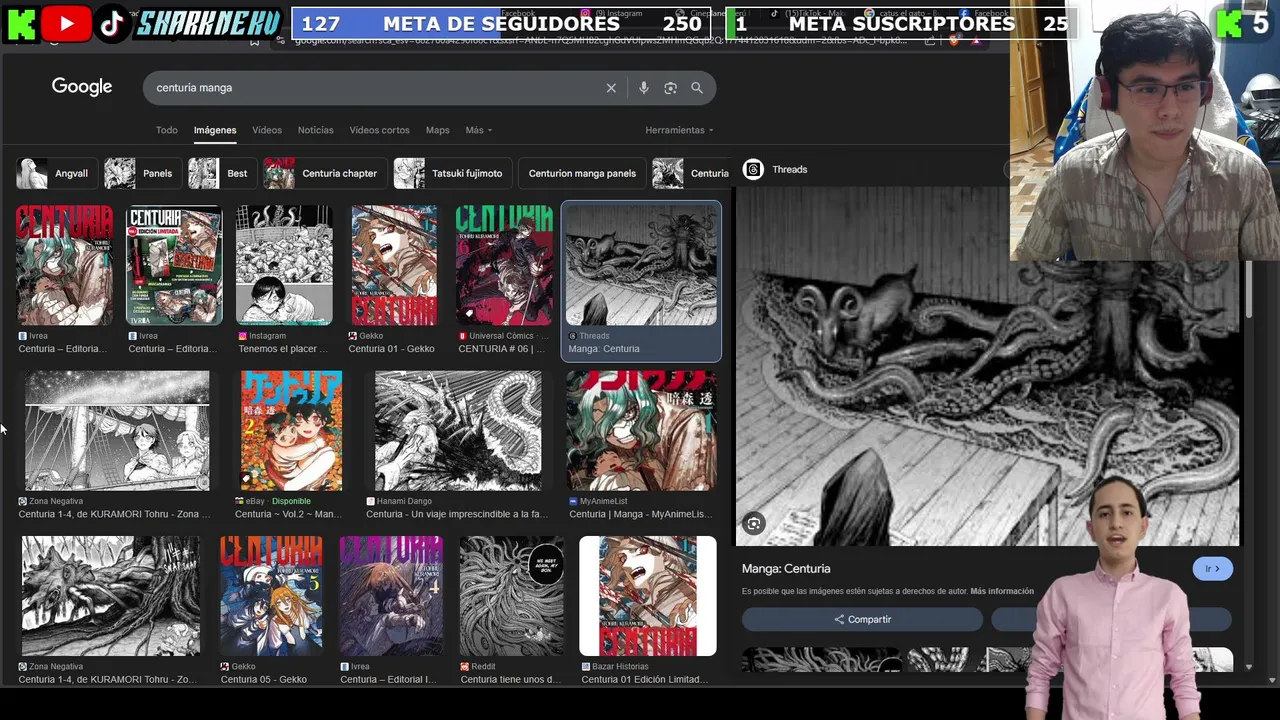Open the Gekko Centuria 05 thumbnail

pos(271,596)
